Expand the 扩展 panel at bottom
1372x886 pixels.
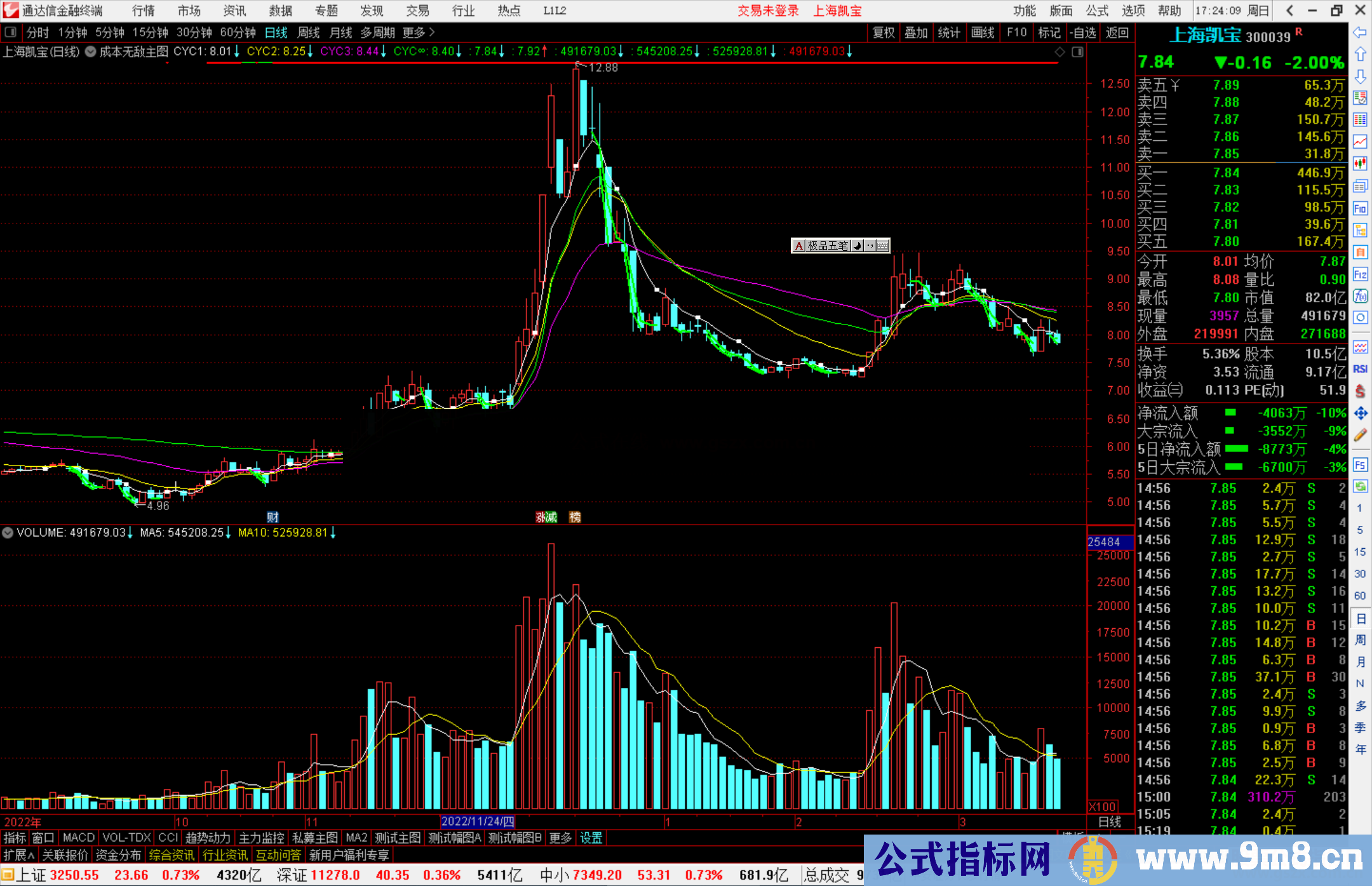pos(19,856)
